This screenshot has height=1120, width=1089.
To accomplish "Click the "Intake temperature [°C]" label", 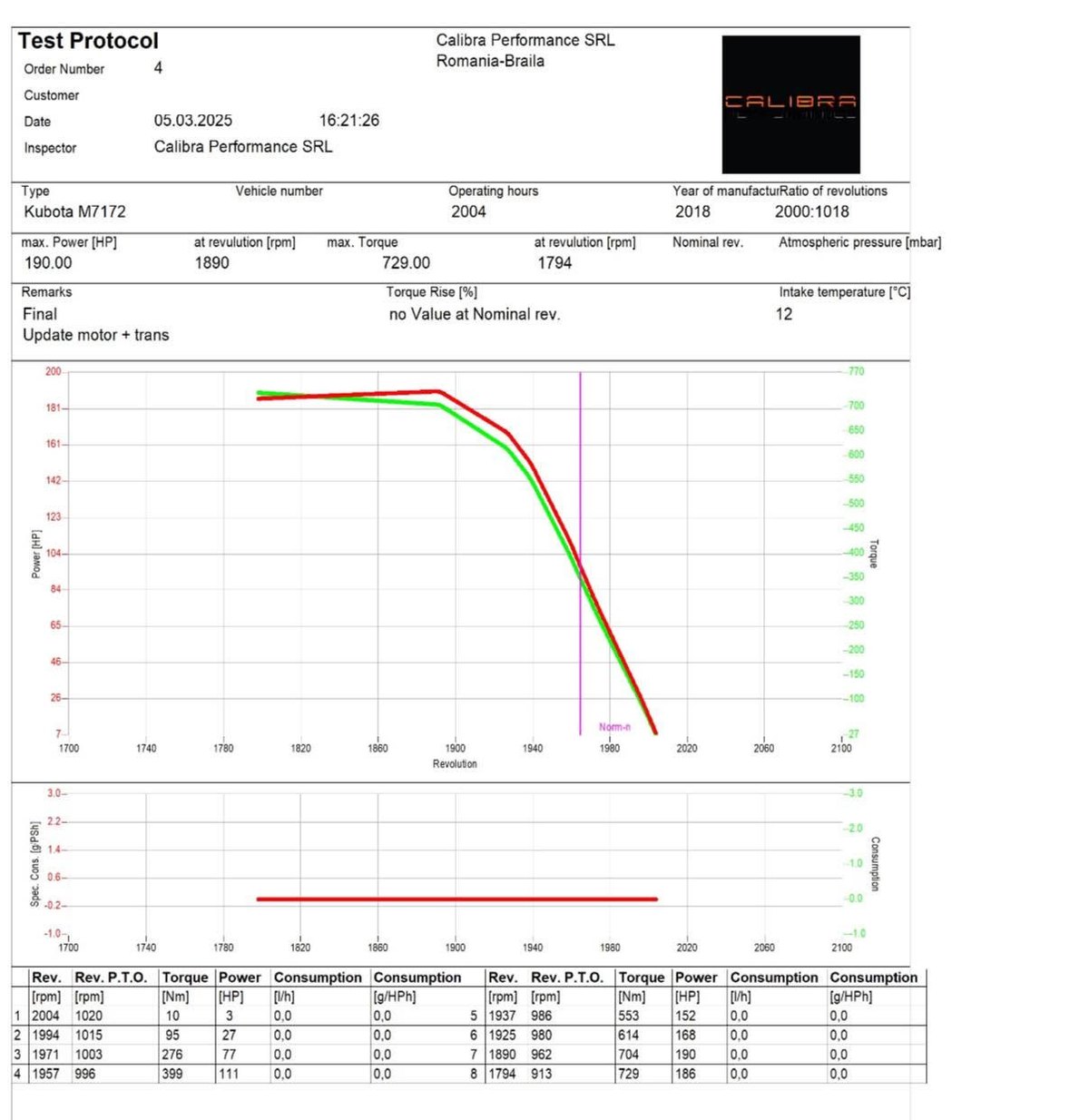I will click(x=844, y=292).
